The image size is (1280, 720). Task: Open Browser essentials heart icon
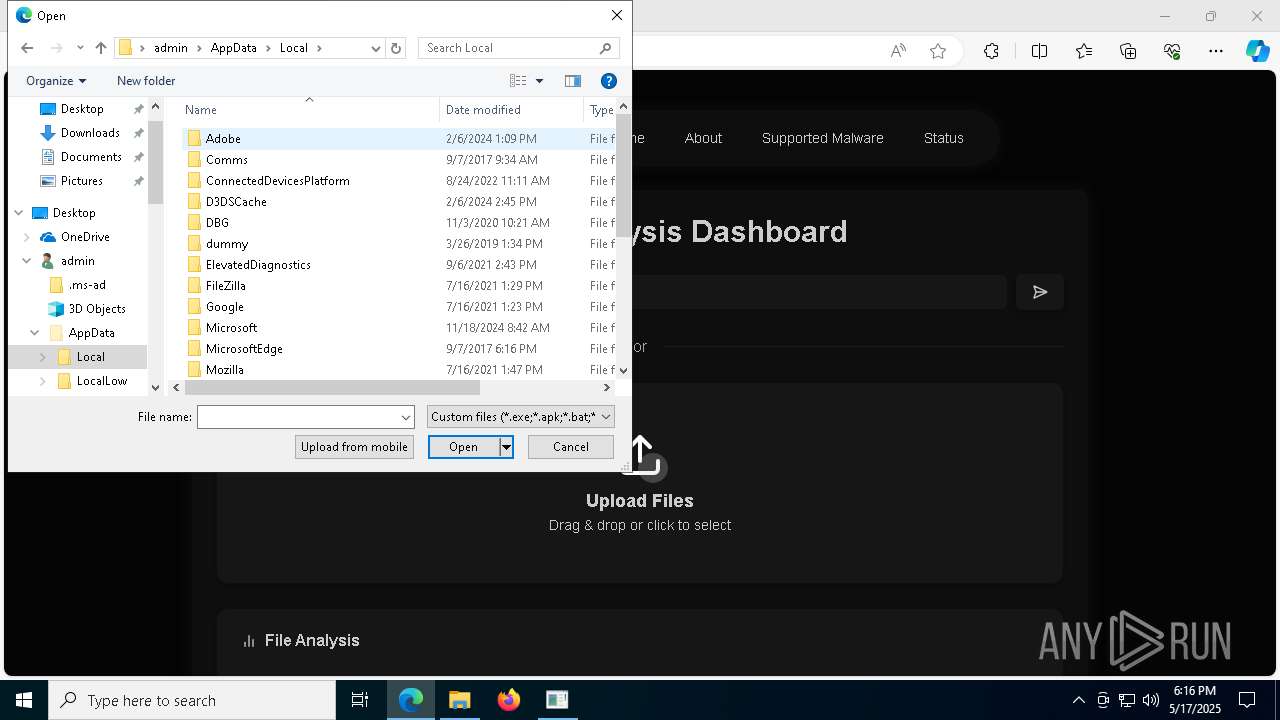pyautogui.click(x=1172, y=51)
